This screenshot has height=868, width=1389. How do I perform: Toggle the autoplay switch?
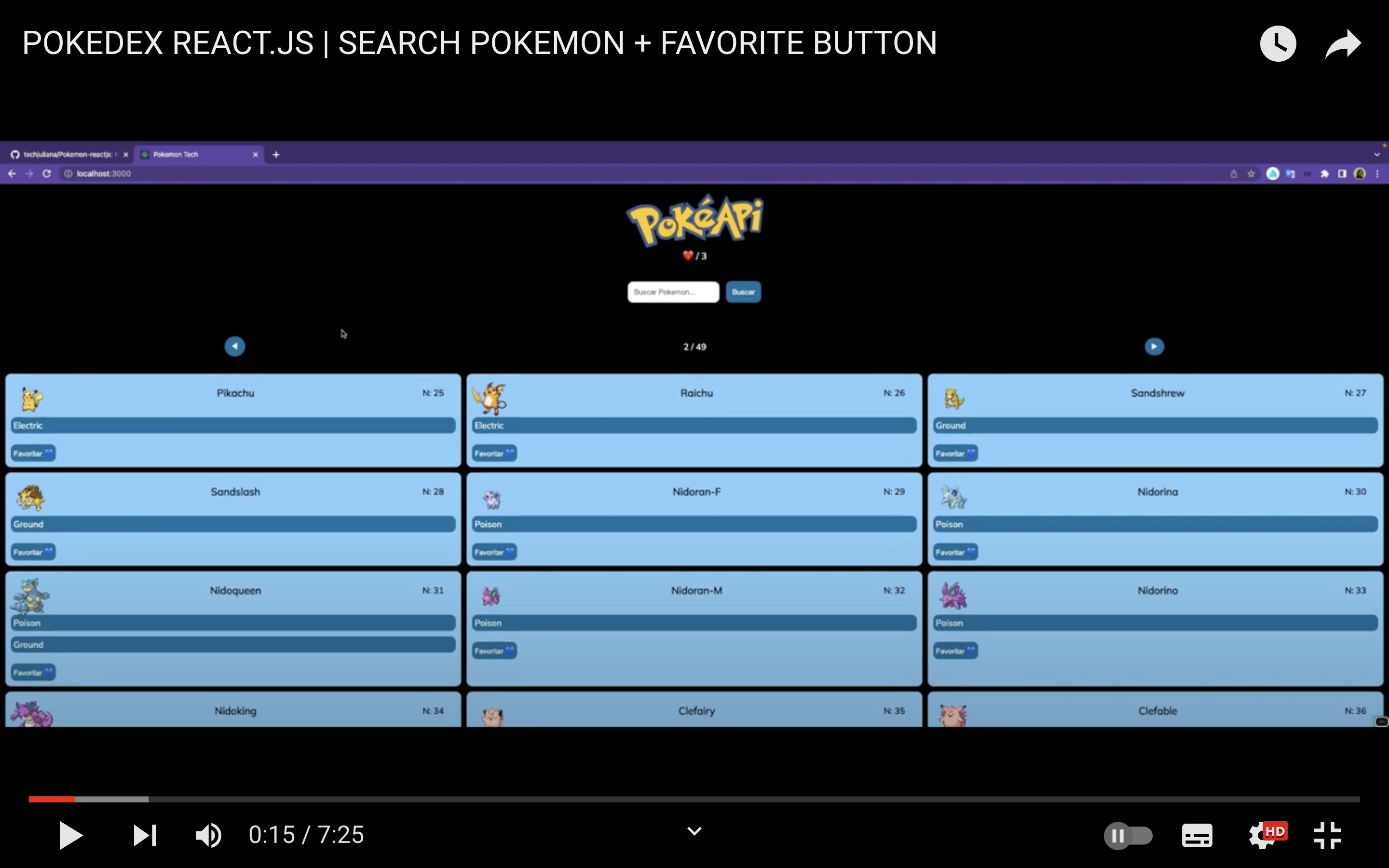(1128, 835)
